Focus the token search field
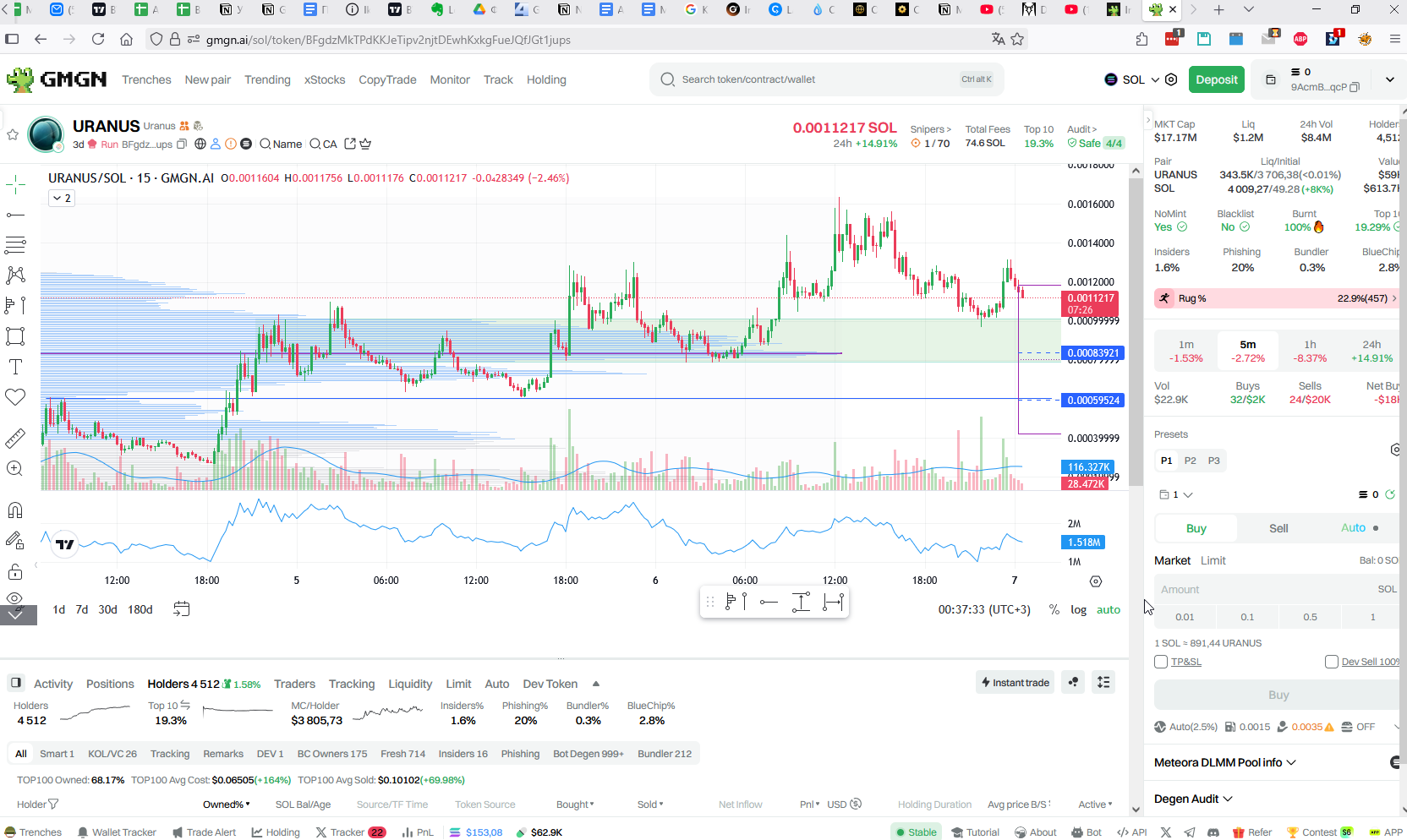Viewport: 1407px width, 840px height. tap(826, 79)
